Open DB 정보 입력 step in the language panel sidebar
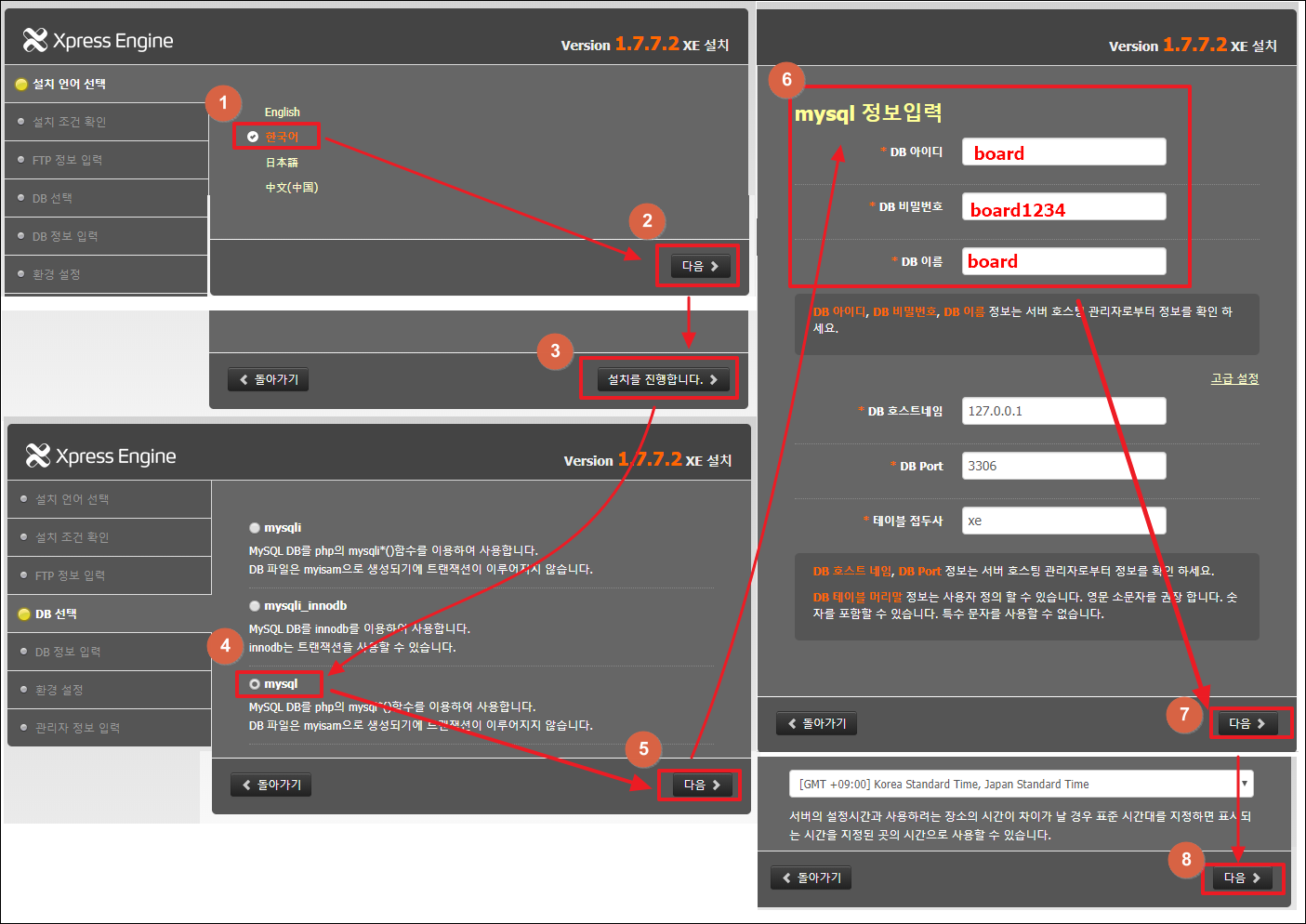Image resolution: width=1306 pixels, height=924 pixels. pyautogui.click(x=106, y=236)
